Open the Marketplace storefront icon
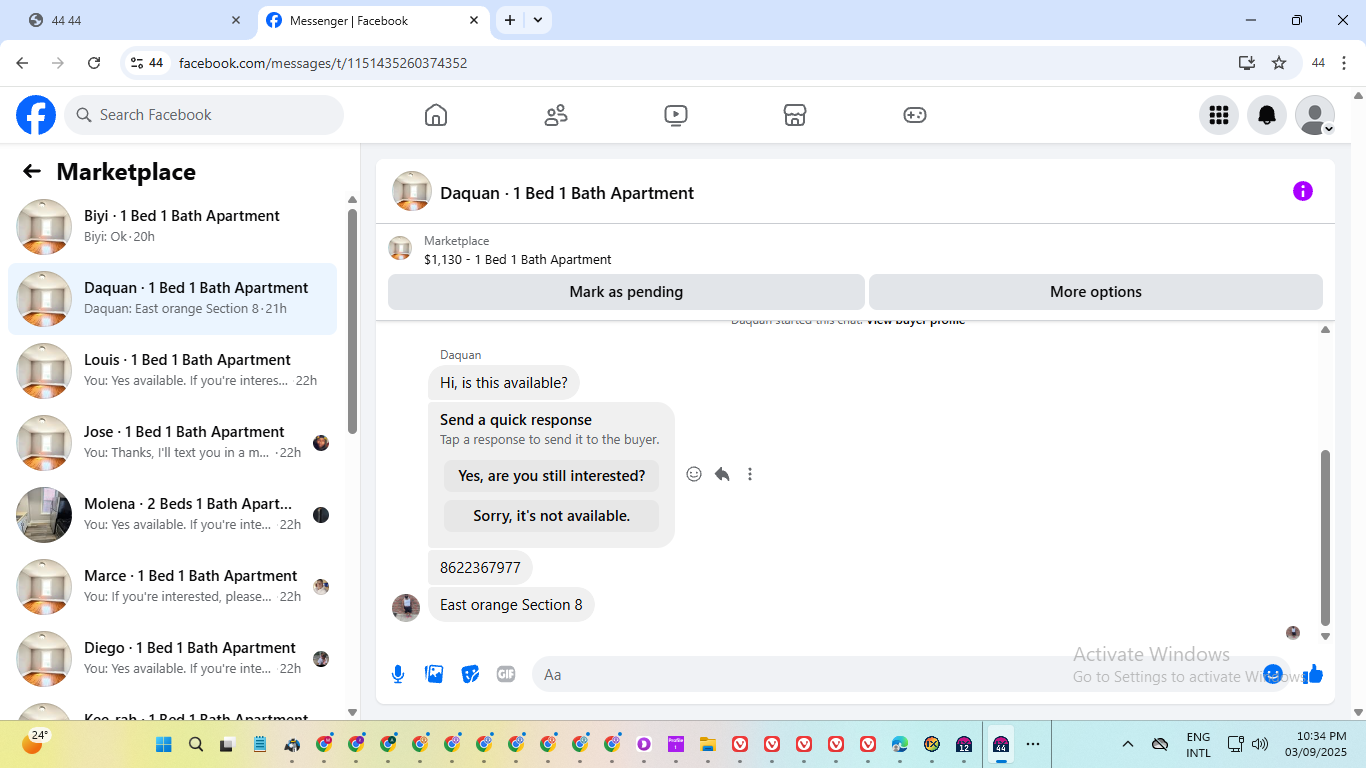The width and height of the screenshot is (1366, 768). (795, 115)
